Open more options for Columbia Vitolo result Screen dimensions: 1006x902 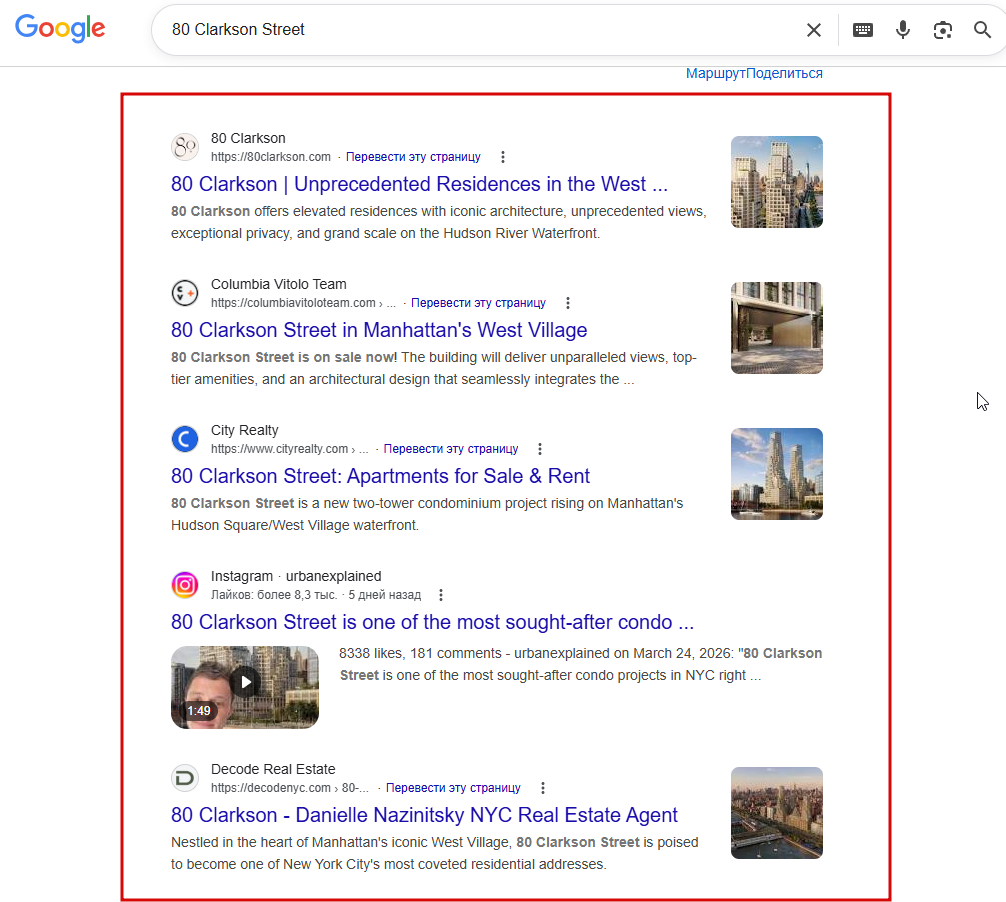point(568,303)
